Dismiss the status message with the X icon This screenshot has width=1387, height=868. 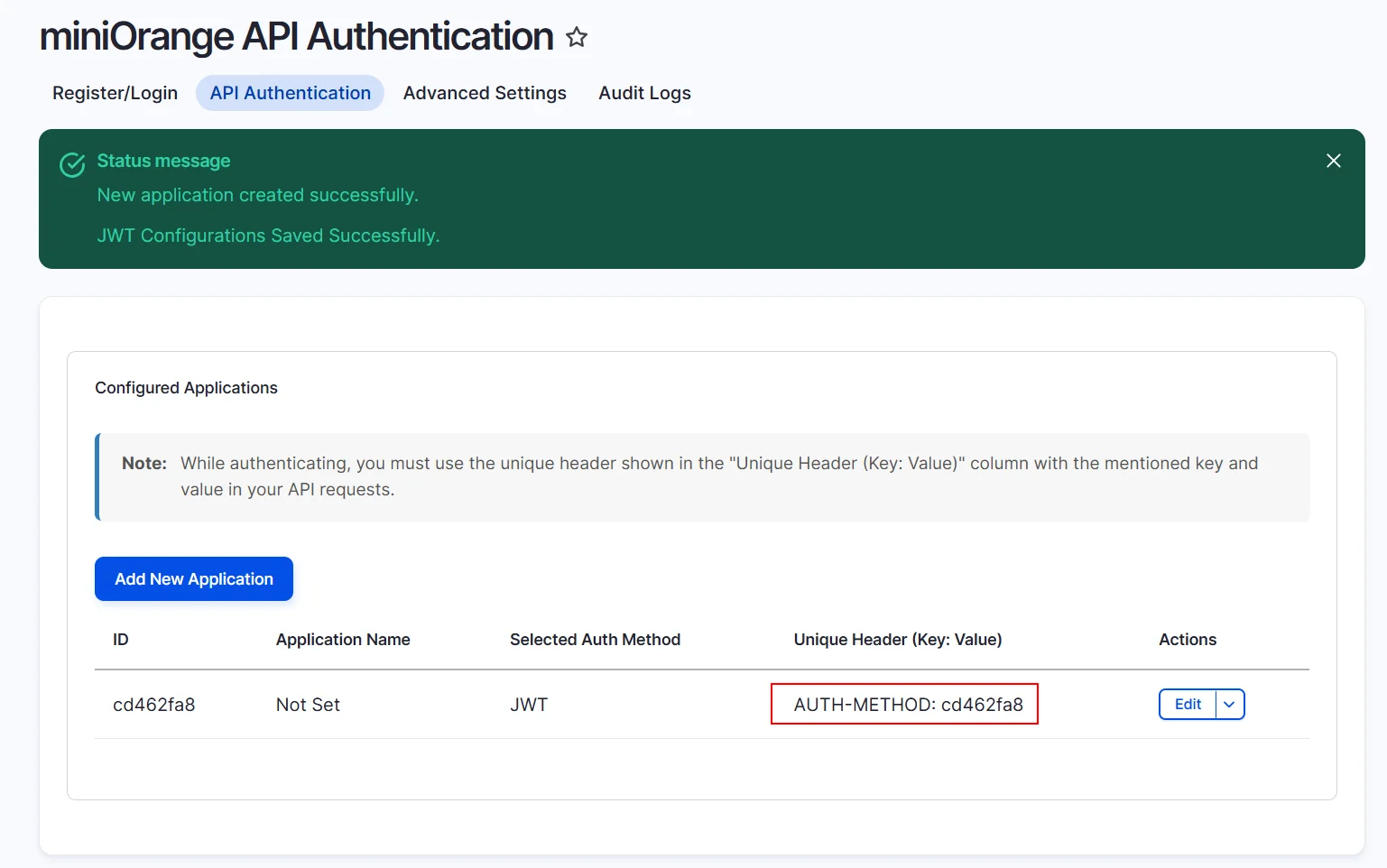pos(1334,161)
